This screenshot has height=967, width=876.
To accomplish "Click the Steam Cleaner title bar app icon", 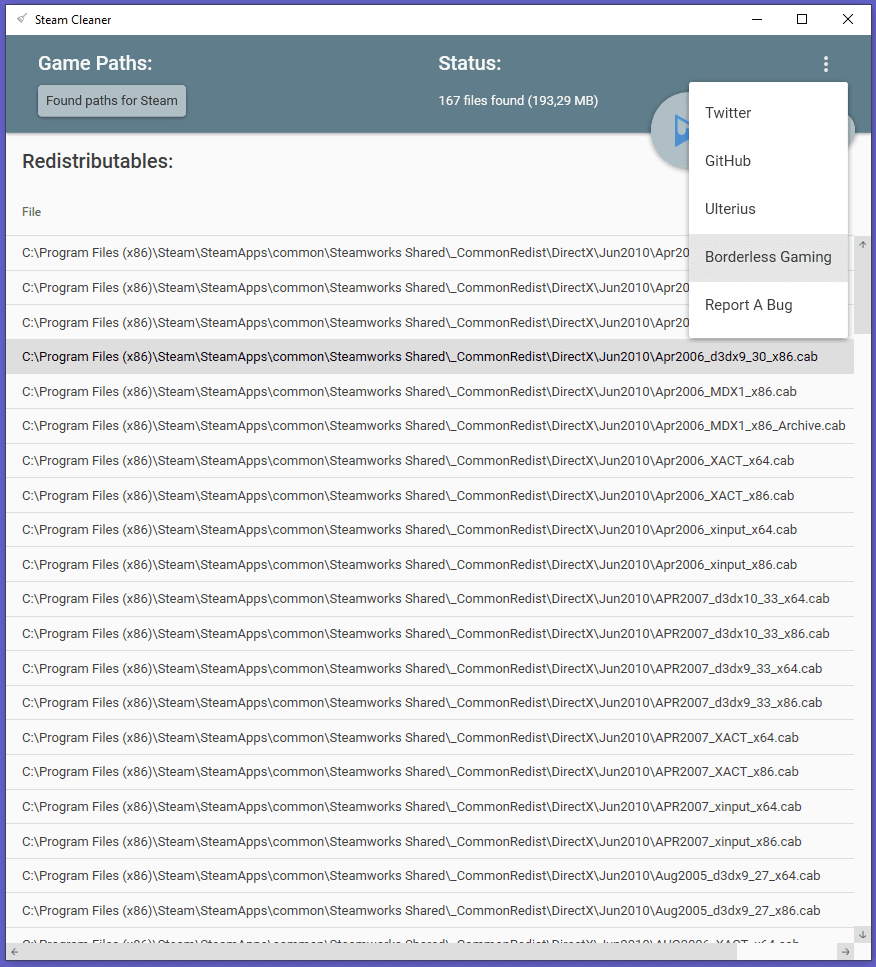I will click(22, 19).
